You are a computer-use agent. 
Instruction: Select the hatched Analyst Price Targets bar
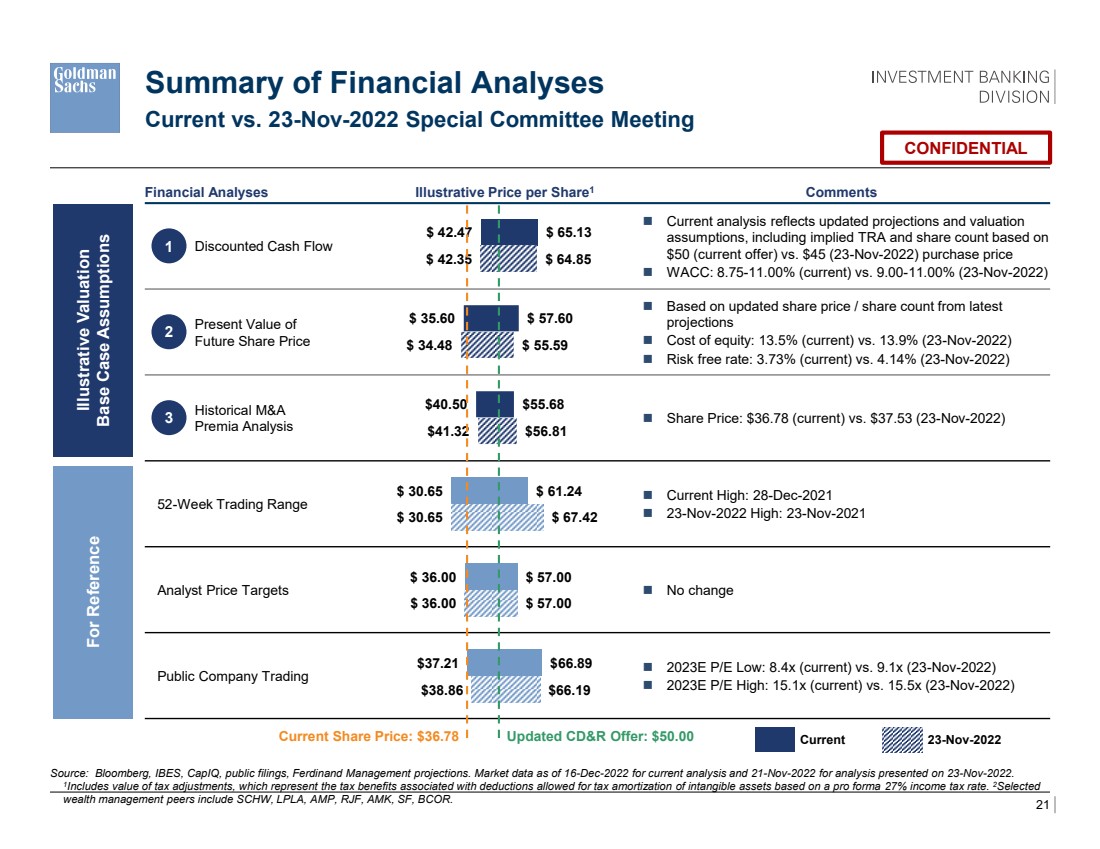(x=491, y=603)
